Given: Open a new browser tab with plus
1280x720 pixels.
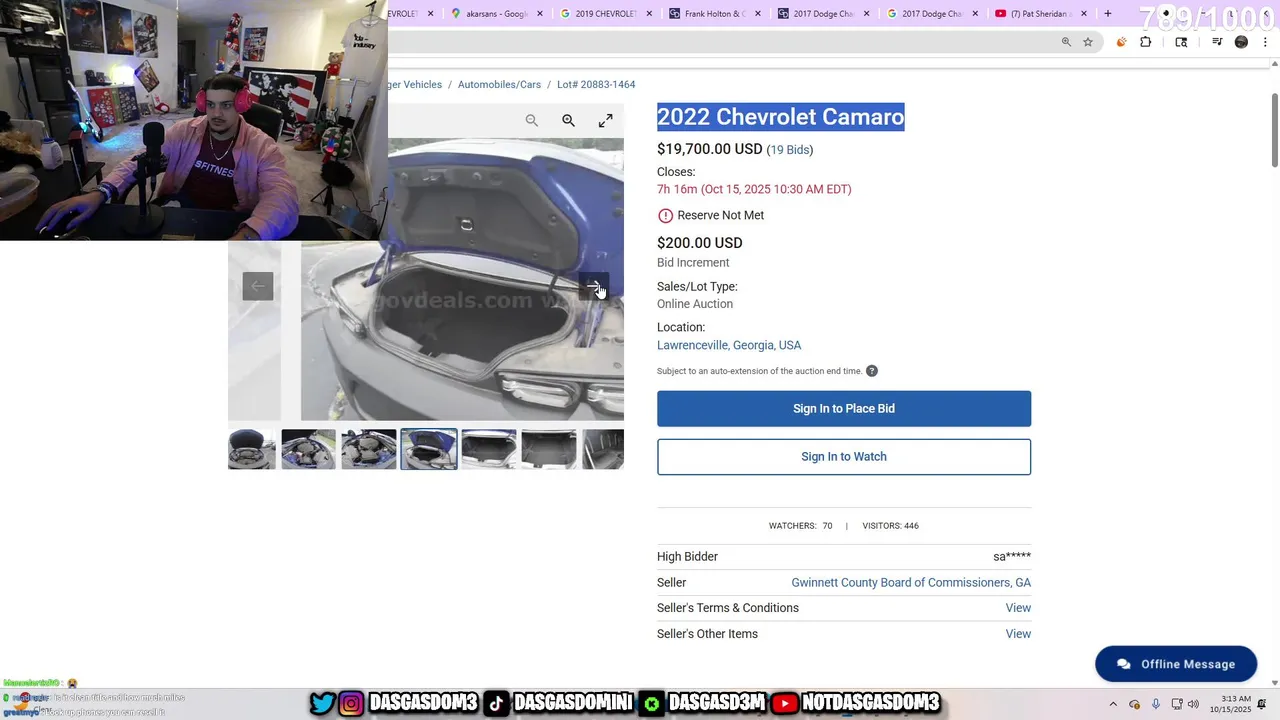Looking at the screenshot, I should click(x=1107, y=14).
